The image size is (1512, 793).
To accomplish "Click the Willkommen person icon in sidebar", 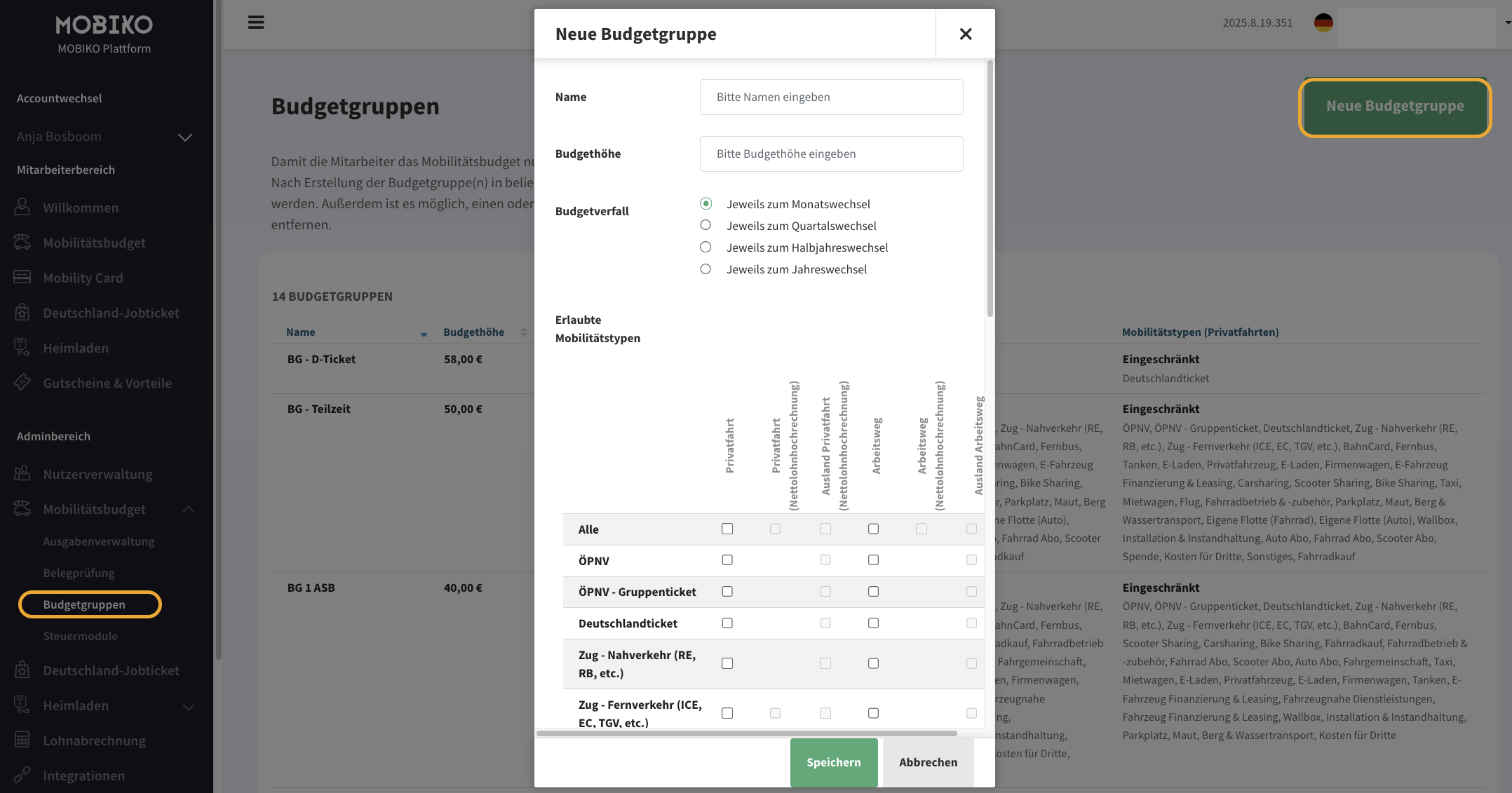I will coord(22,207).
